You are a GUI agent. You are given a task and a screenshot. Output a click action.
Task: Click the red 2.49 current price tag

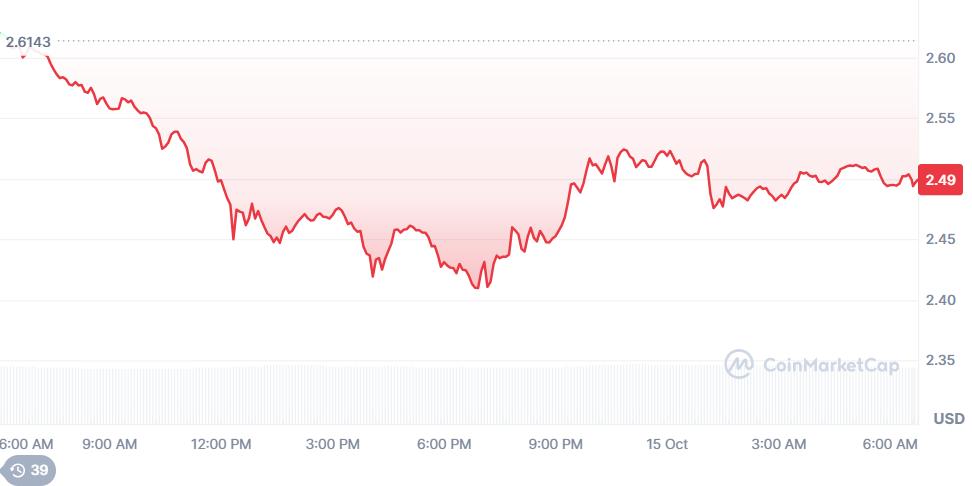(x=942, y=180)
